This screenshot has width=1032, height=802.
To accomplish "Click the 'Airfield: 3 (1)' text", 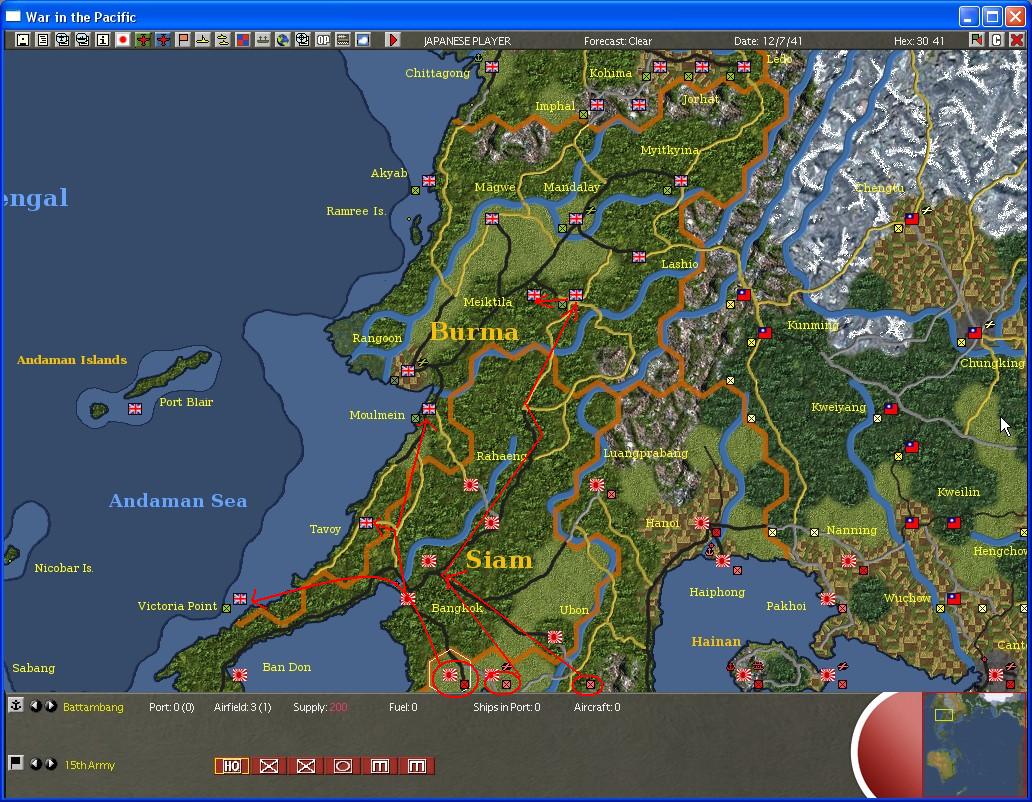I will pyautogui.click(x=242, y=707).
